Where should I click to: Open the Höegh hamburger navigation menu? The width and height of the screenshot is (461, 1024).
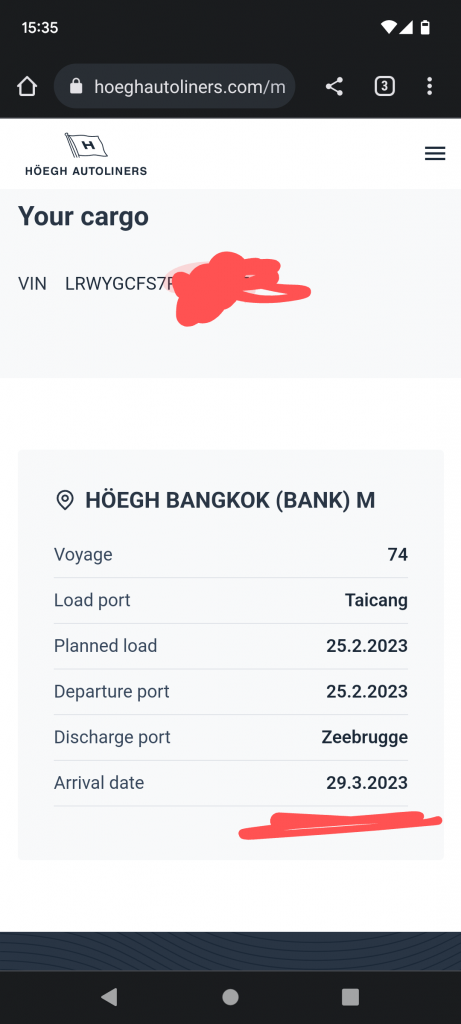435,153
